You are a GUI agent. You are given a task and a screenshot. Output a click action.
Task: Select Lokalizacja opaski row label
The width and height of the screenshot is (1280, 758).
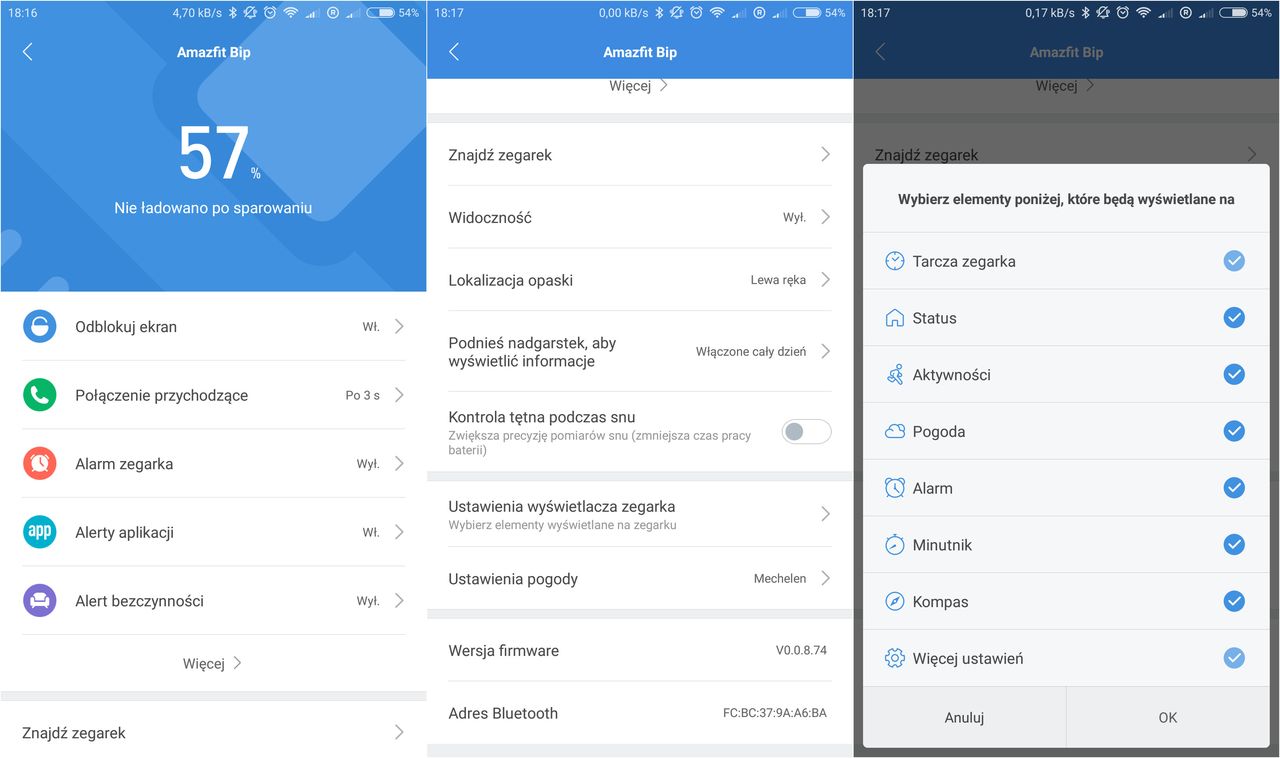pos(510,280)
